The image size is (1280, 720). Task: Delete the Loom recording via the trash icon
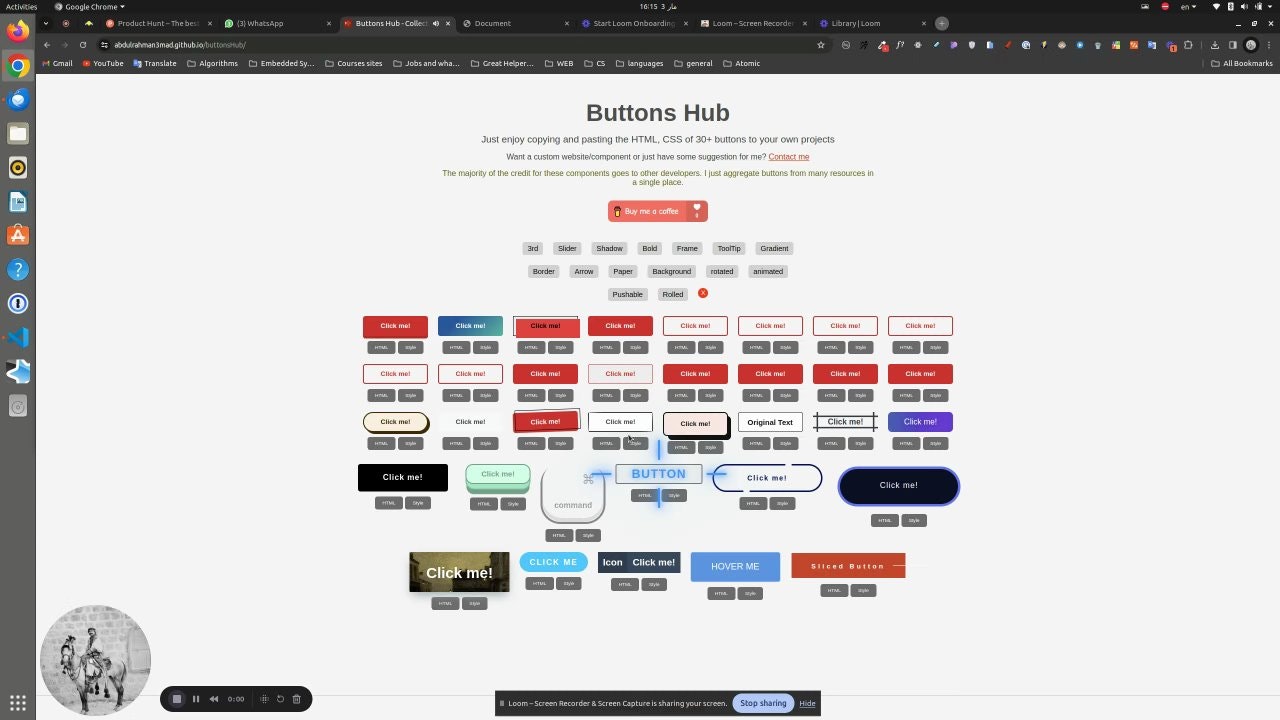tap(296, 698)
